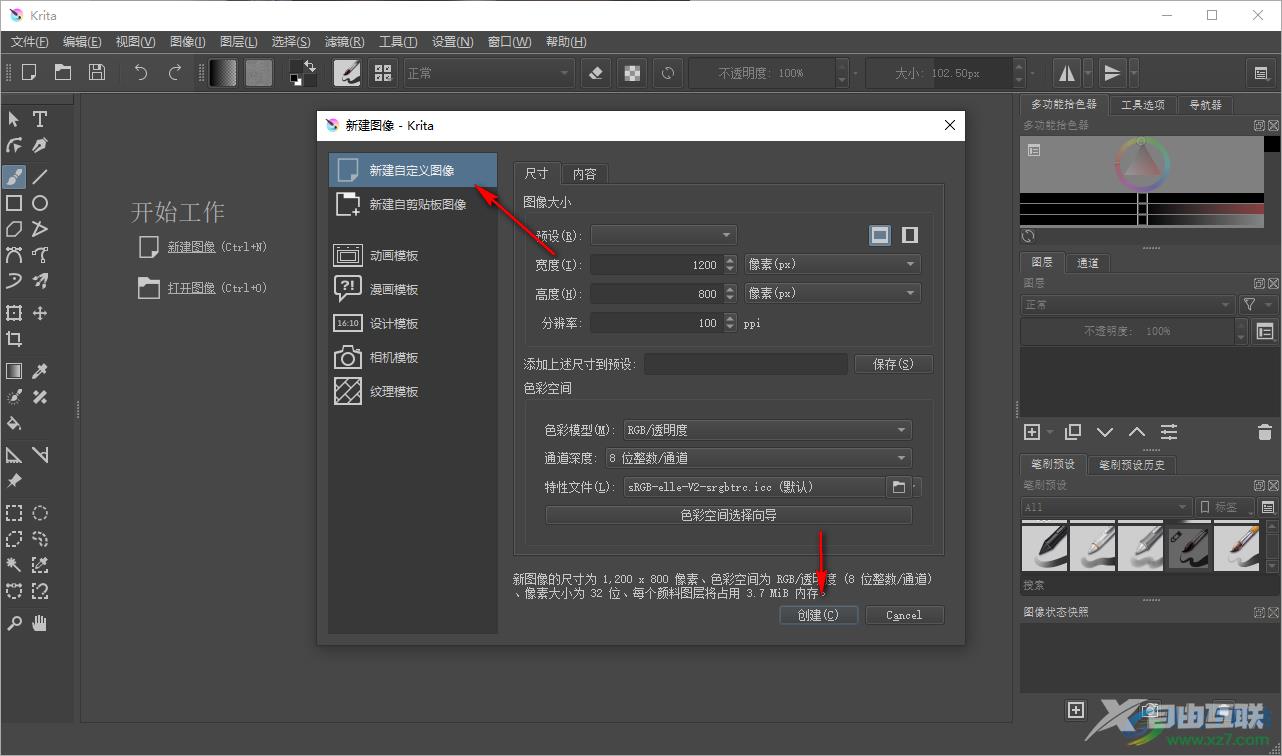Click the Save toolbar icon
The image size is (1282, 756).
pyautogui.click(x=97, y=72)
